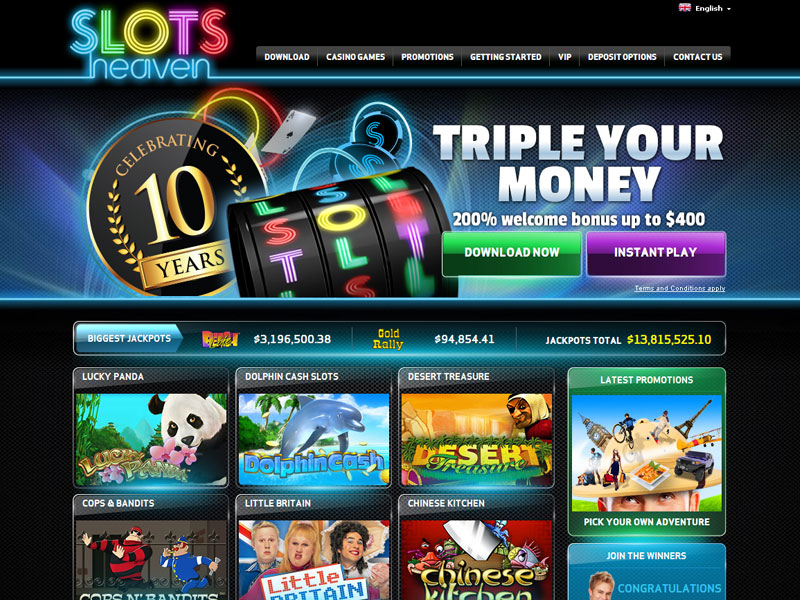This screenshot has height=600, width=800.
Task: Click the Slots Heaven neon logo
Action: click(149, 45)
